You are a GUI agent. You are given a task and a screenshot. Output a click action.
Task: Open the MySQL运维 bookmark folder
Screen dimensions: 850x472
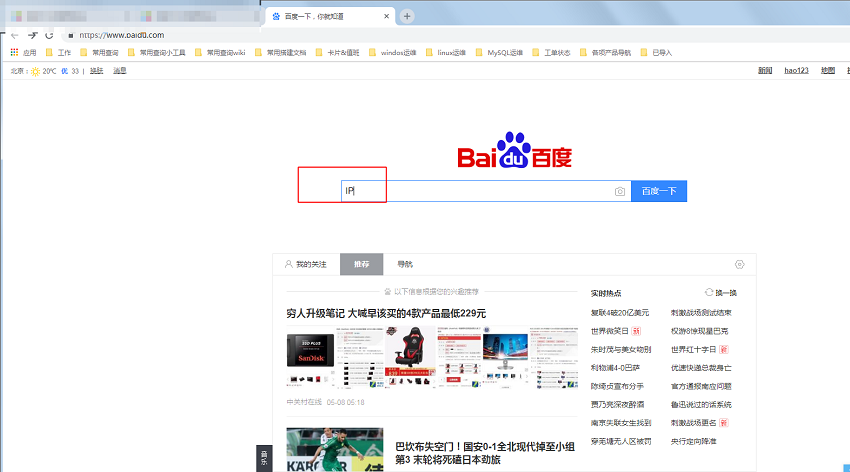coord(499,53)
